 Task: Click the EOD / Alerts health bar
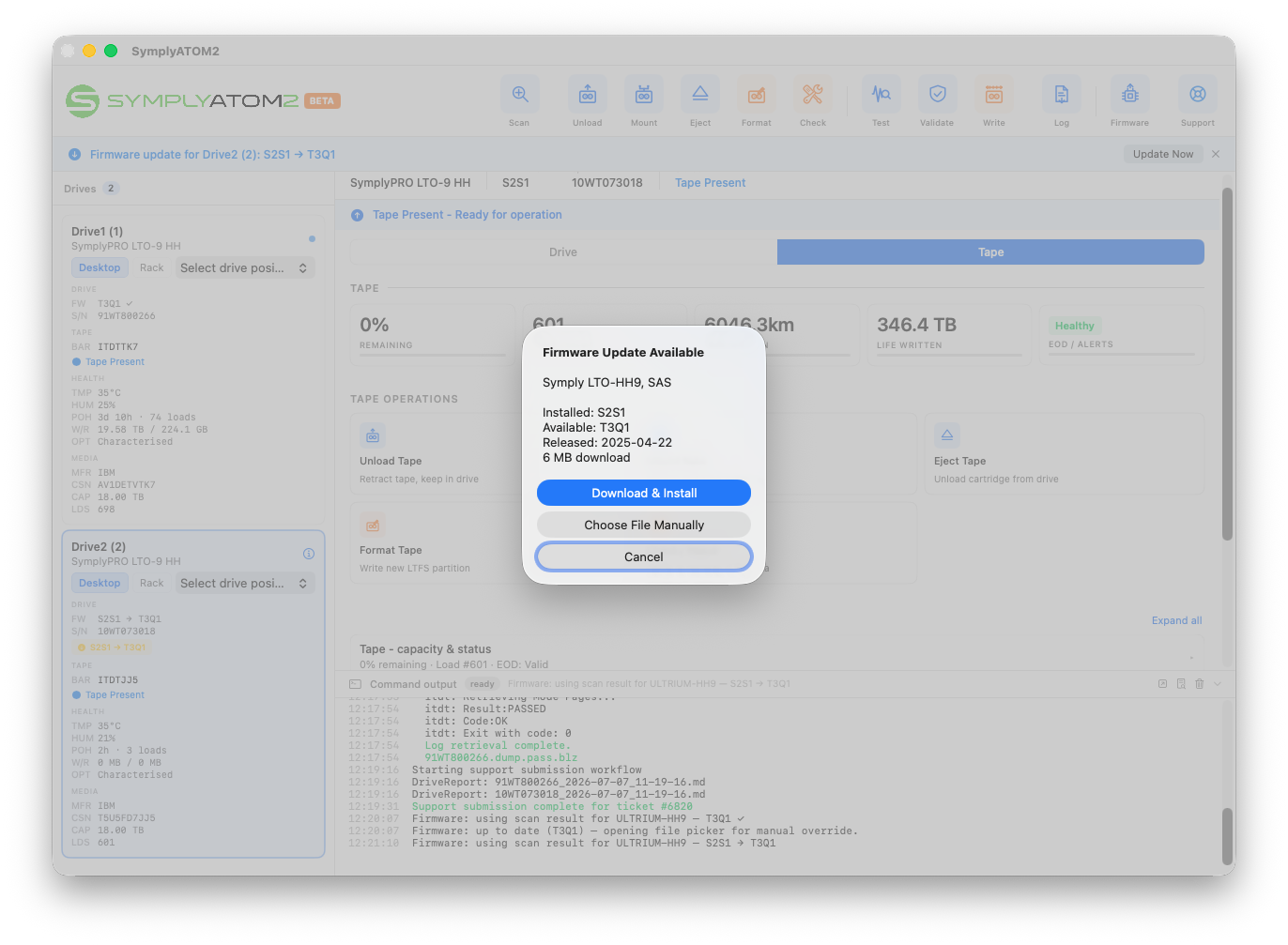(x=1122, y=355)
